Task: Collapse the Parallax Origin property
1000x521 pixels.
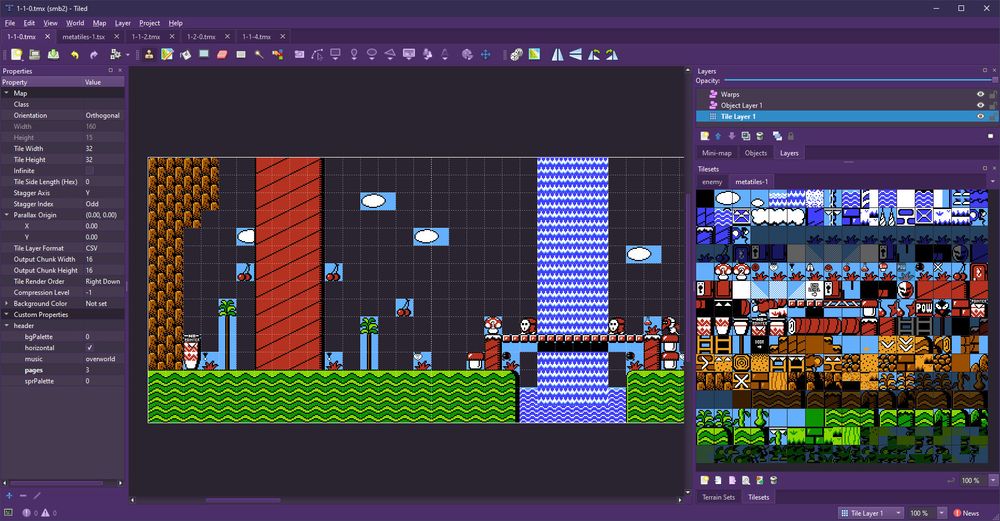Action: (6, 215)
